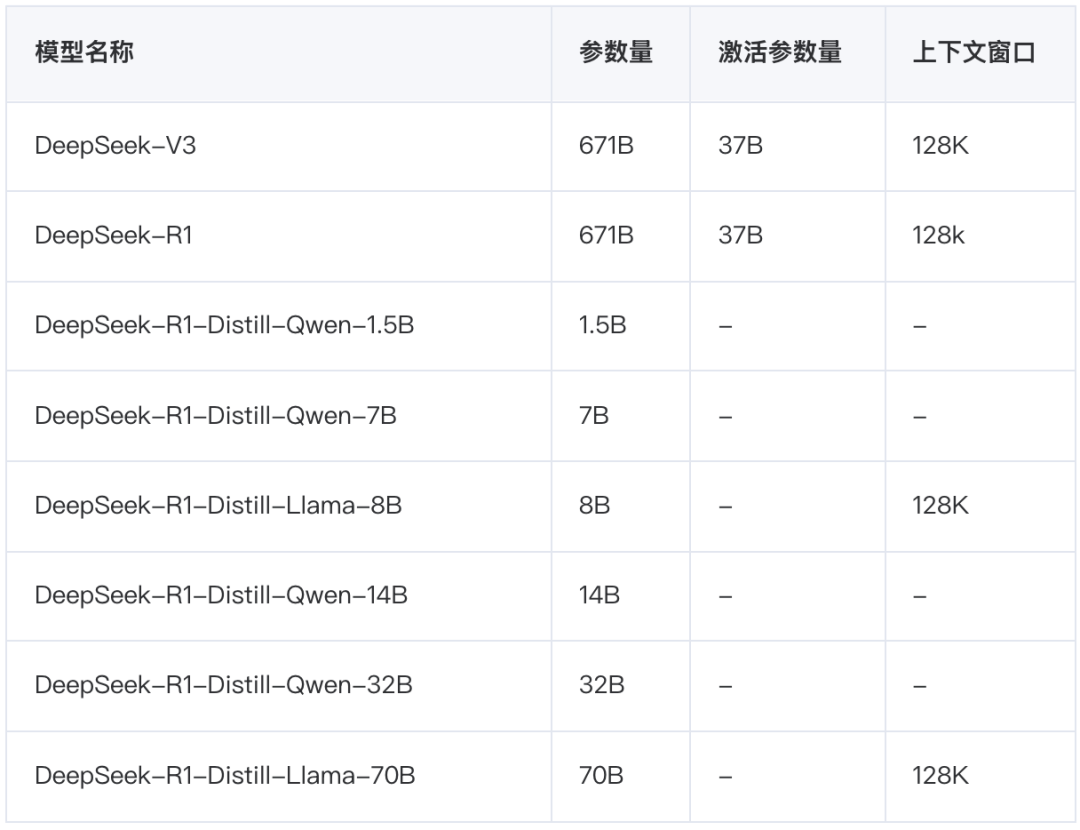
Task: Click DeepSeek-R1-Distill-Llama-70B row name
Action: coord(225,776)
